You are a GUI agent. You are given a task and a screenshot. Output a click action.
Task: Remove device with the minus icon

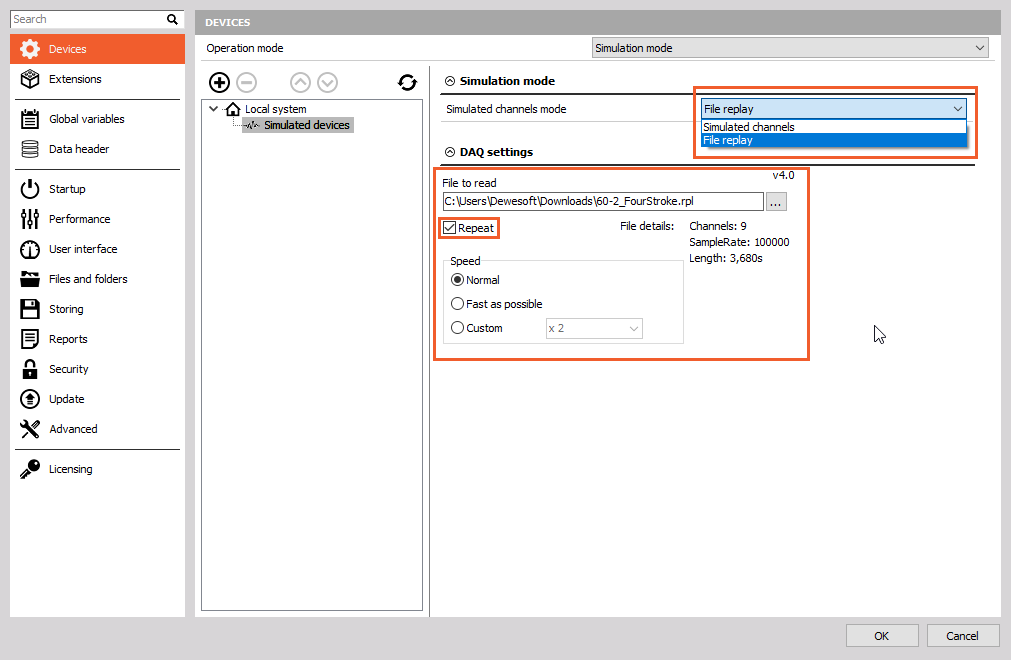pyautogui.click(x=246, y=82)
